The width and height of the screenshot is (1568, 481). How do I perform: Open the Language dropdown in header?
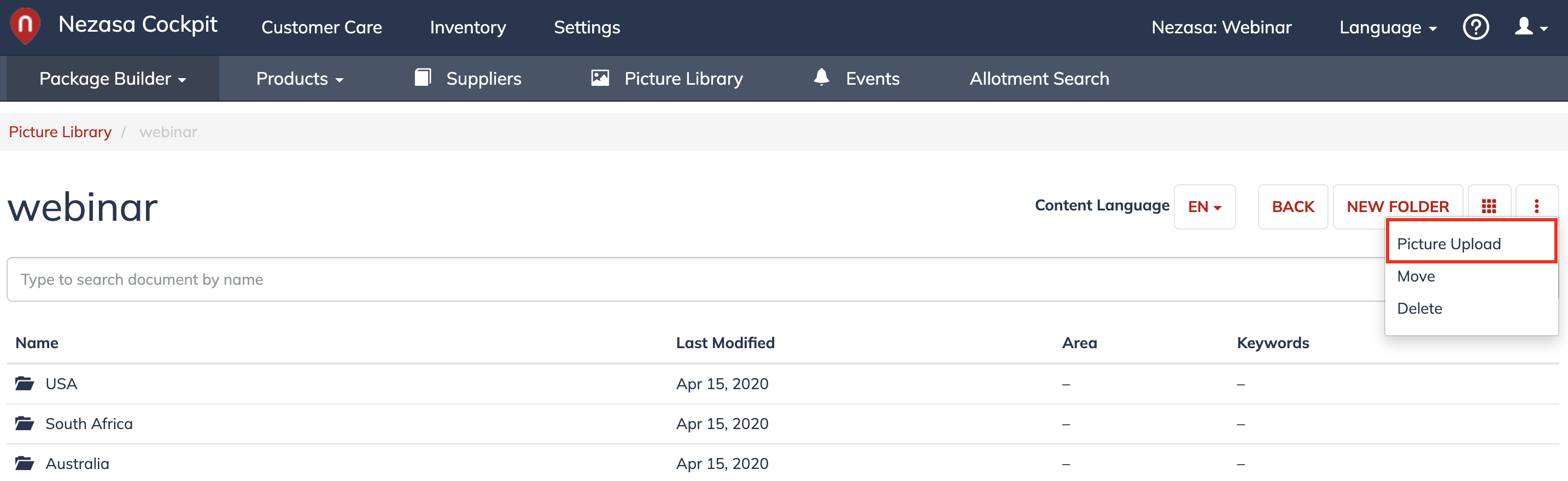point(1387,27)
